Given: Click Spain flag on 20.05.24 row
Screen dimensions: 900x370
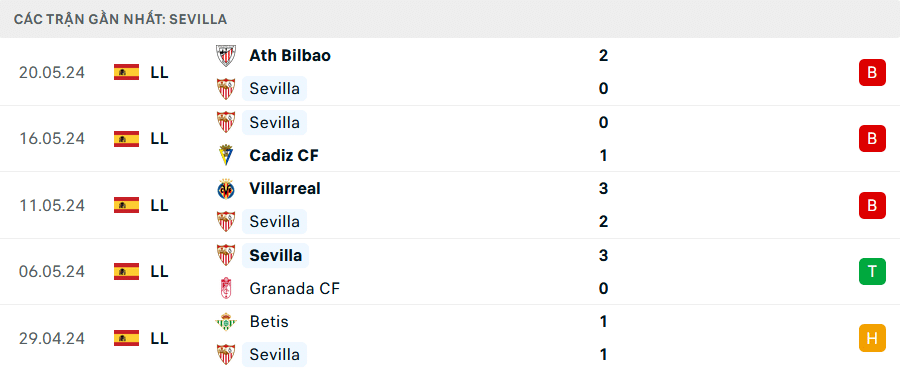Looking at the screenshot, I should click(126, 72).
